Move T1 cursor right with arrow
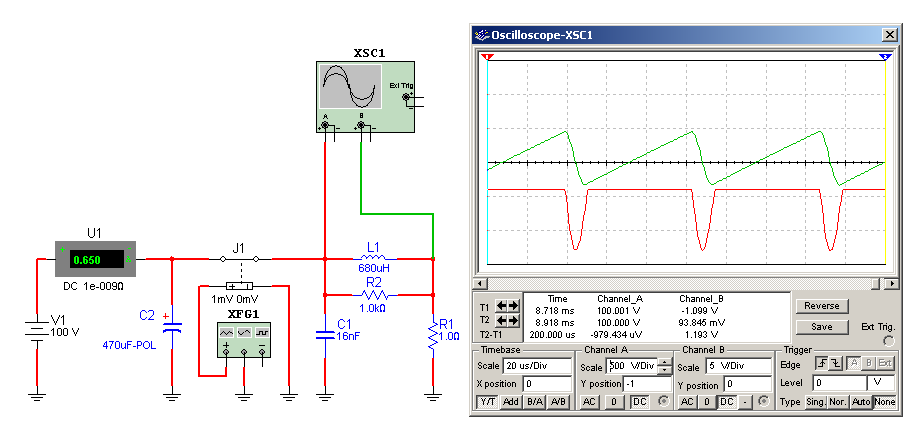This screenshot has width=924, height=446. pyautogui.click(x=514, y=306)
